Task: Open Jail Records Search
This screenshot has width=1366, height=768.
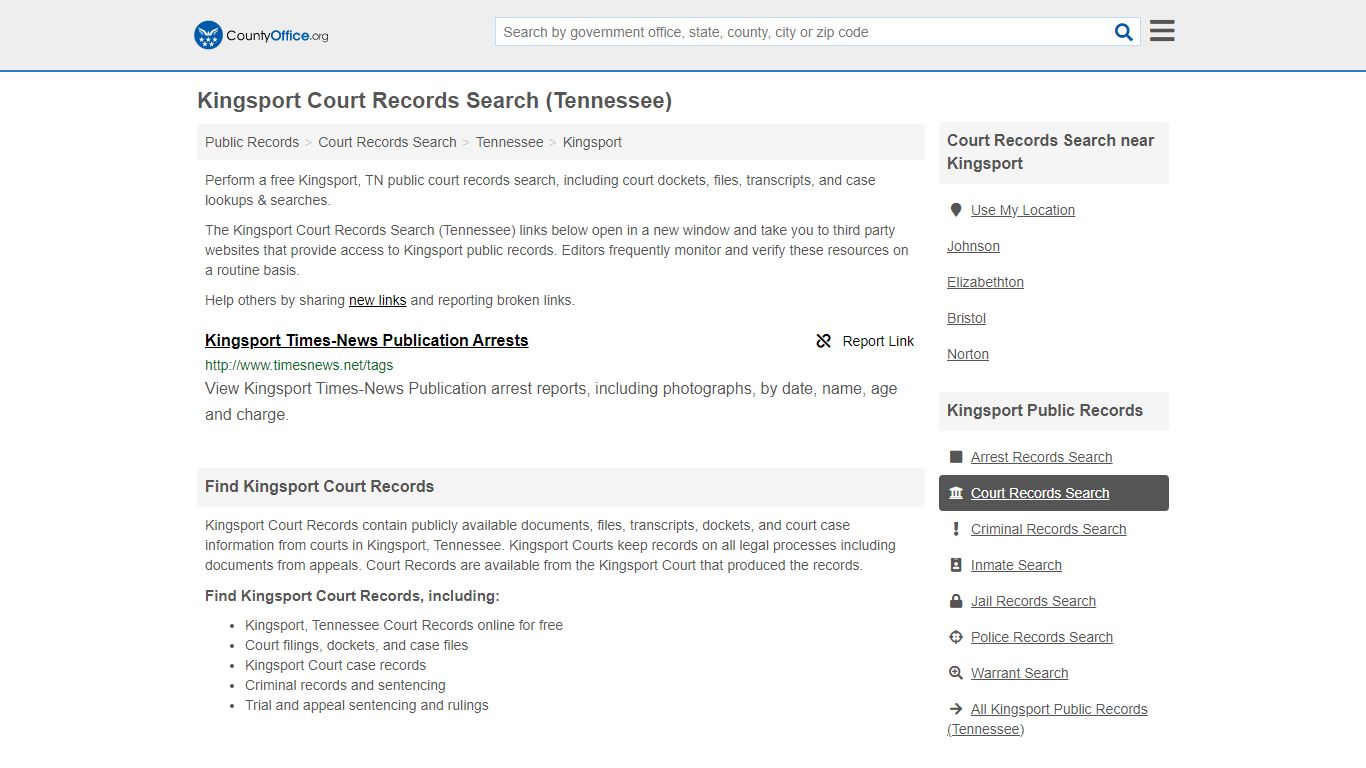Action: point(1033,601)
